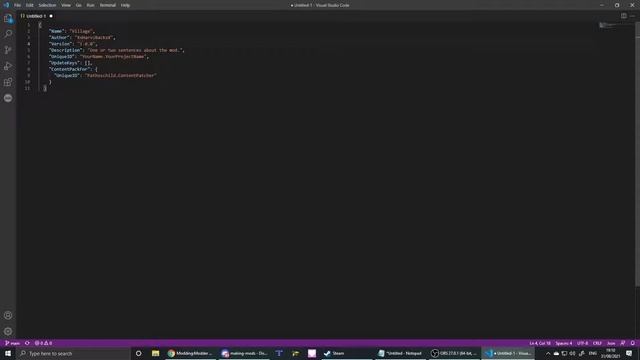Open the File menu
Viewport: 640px width, 360px height.
click(x=18, y=5)
